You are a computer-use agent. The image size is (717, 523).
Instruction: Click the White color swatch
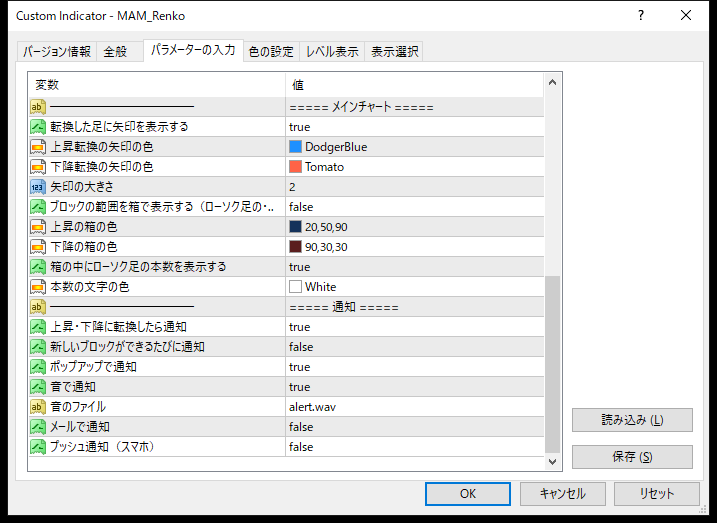point(295,287)
